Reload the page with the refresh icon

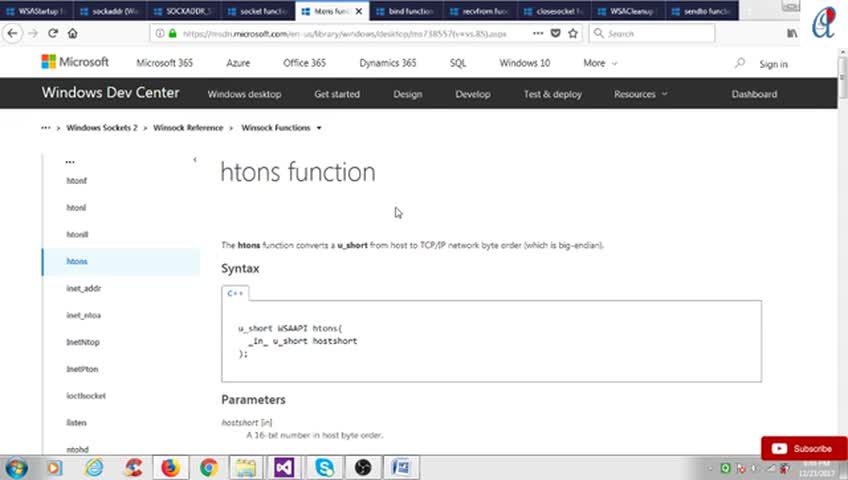pos(52,34)
